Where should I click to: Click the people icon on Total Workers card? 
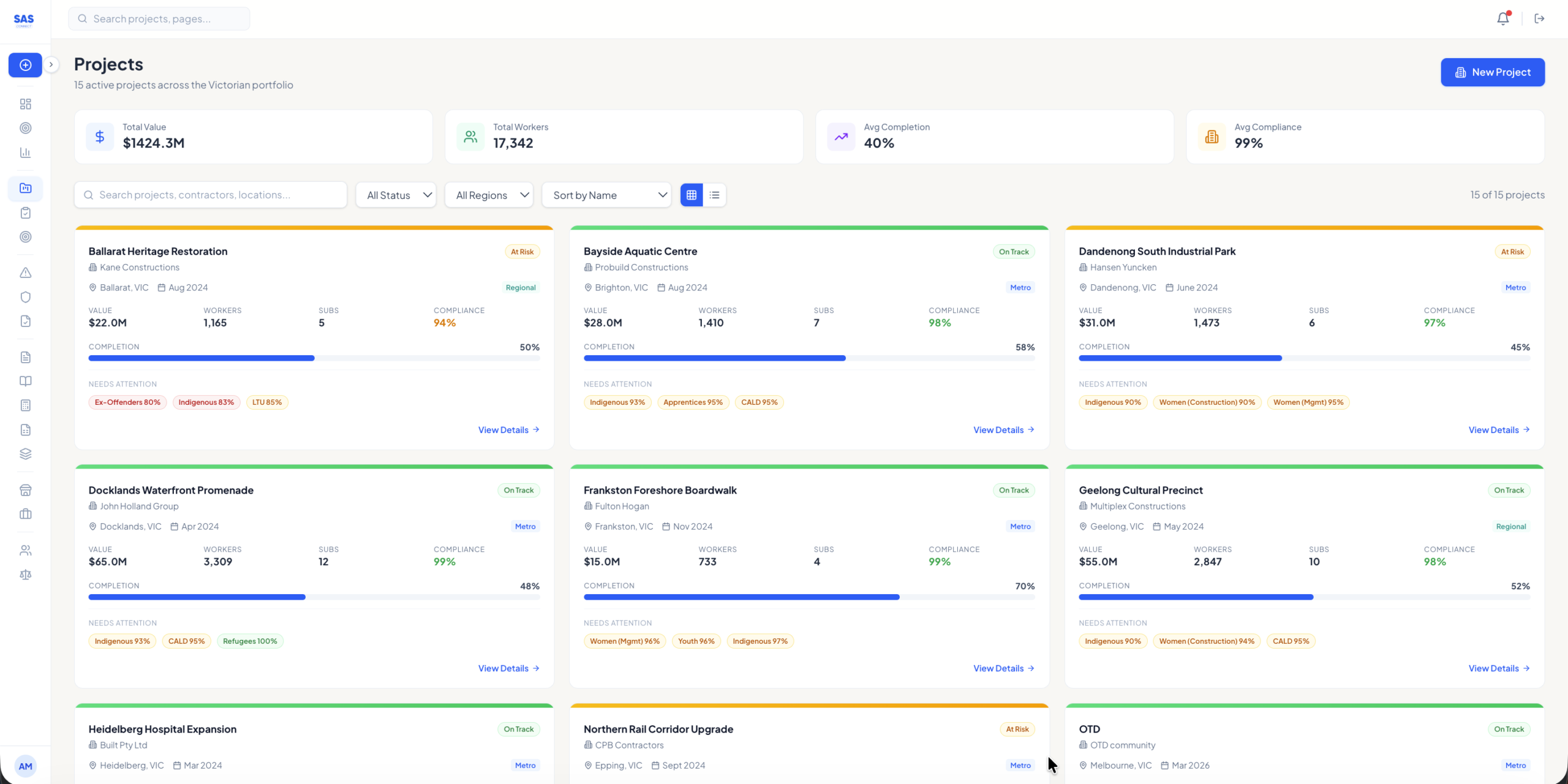[x=470, y=137]
